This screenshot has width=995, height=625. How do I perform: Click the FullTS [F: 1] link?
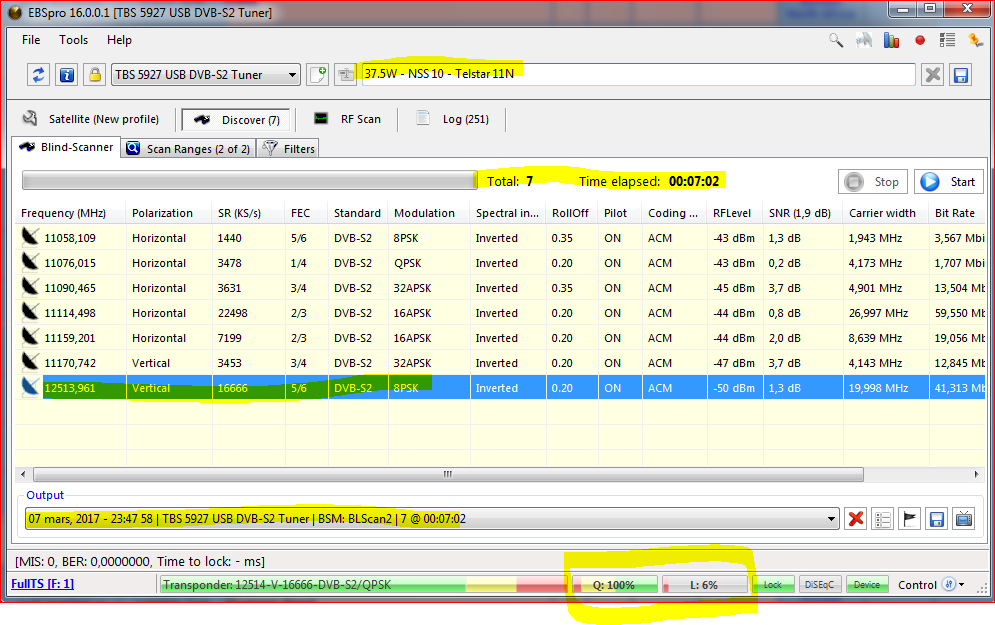[42, 584]
